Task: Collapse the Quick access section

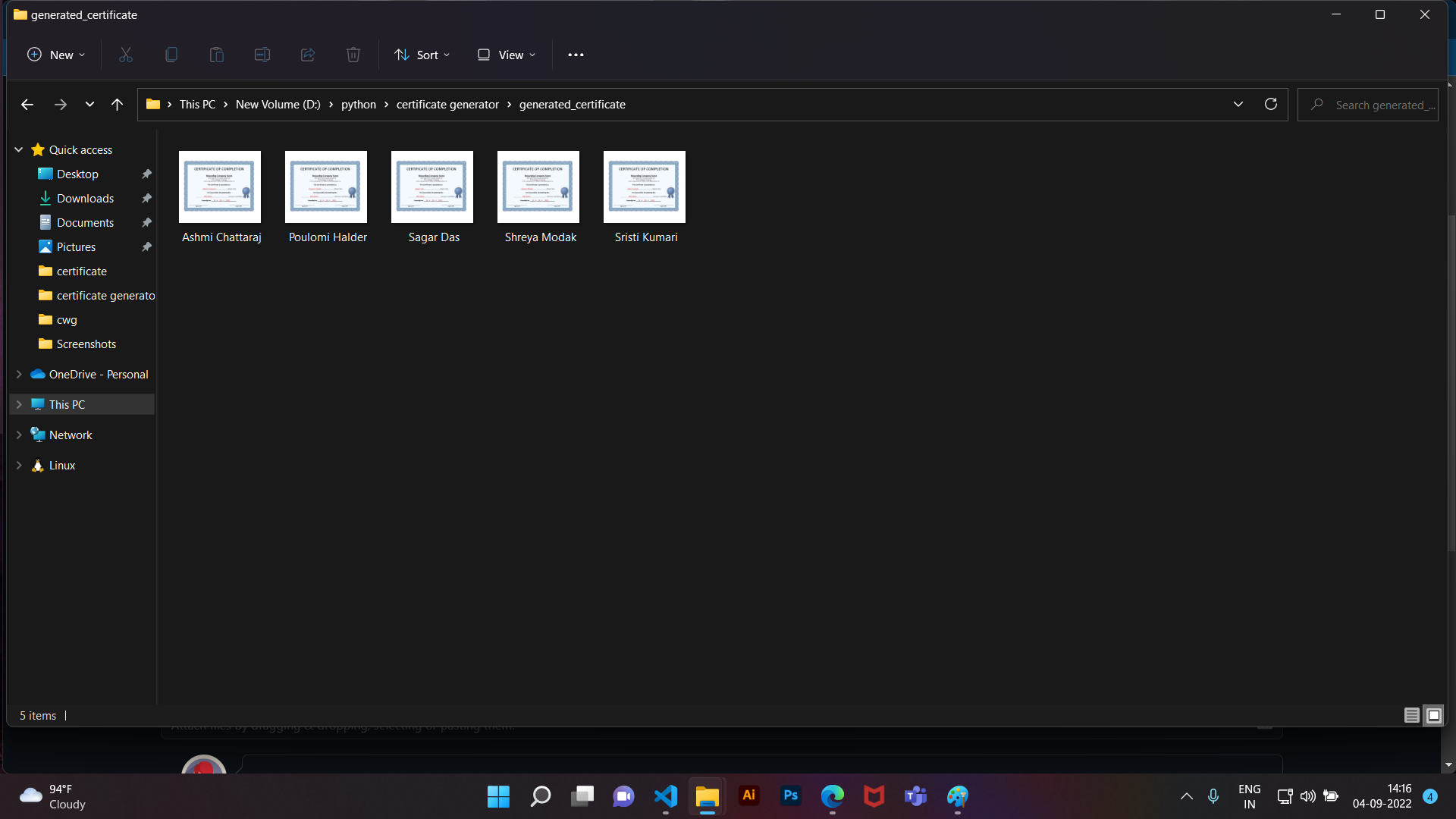Action: pyautogui.click(x=19, y=150)
